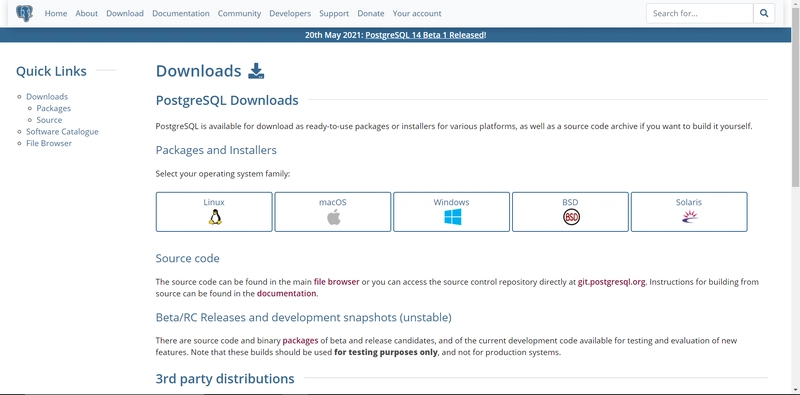Click the bold 'for testing purposes only' text

[x=386, y=352]
